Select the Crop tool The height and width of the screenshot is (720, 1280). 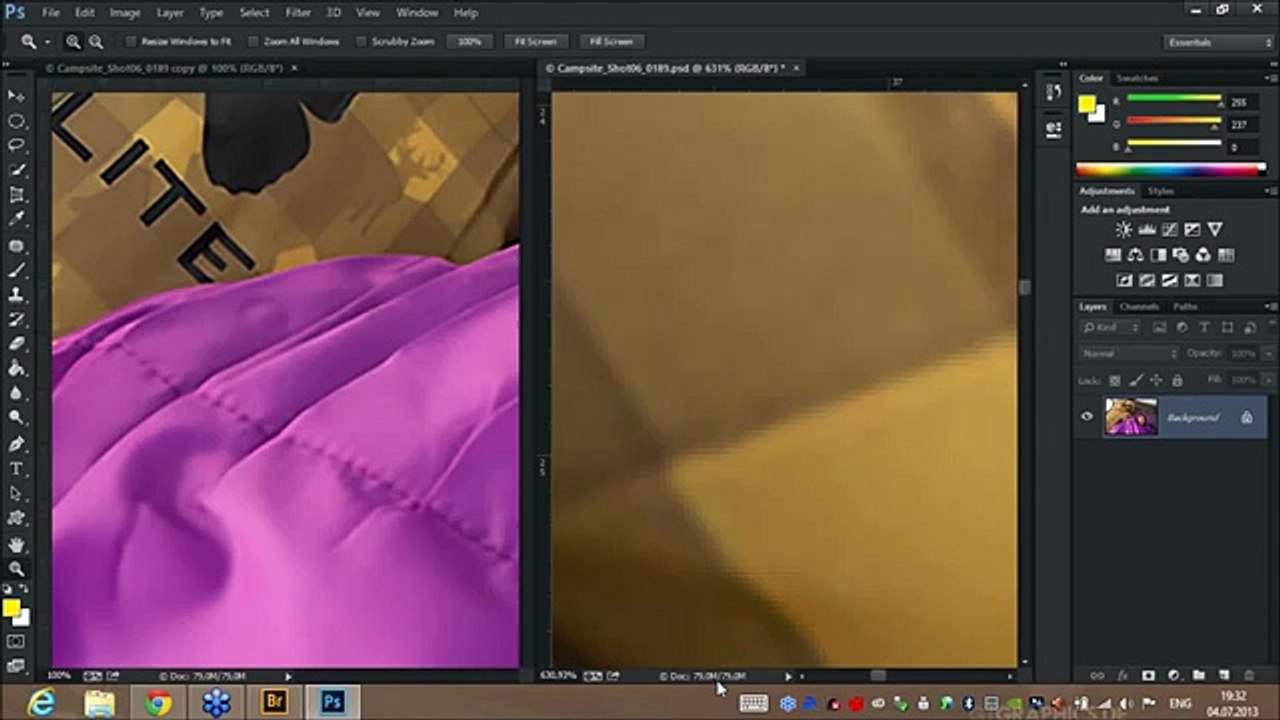[x=16, y=196]
